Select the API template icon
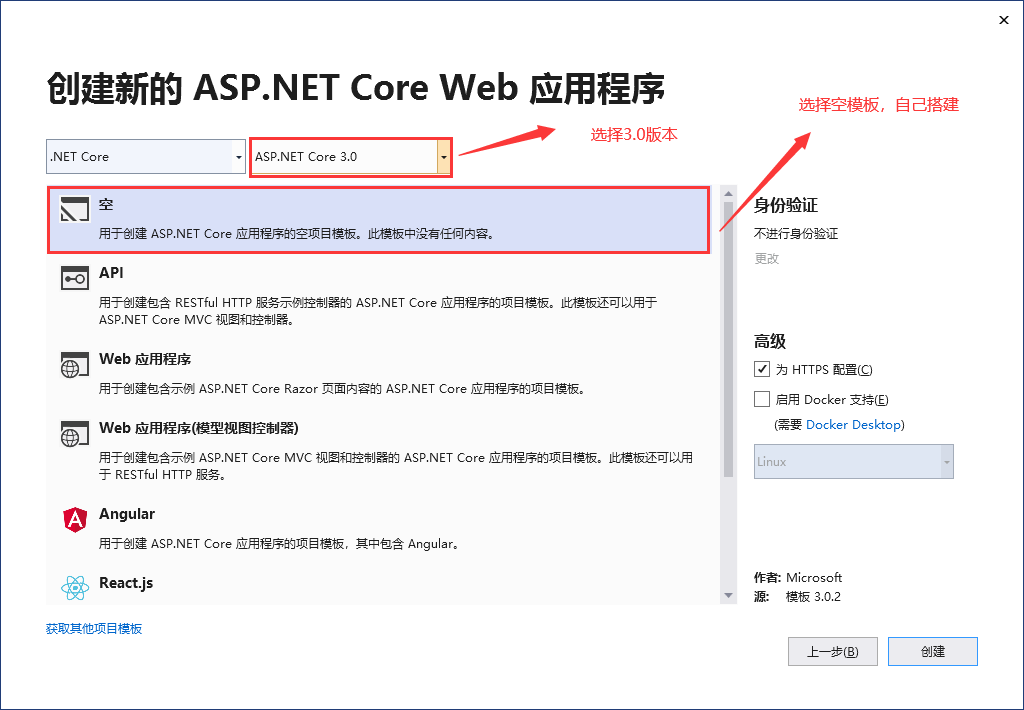This screenshot has height=710, width=1024. tap(74, 278)
